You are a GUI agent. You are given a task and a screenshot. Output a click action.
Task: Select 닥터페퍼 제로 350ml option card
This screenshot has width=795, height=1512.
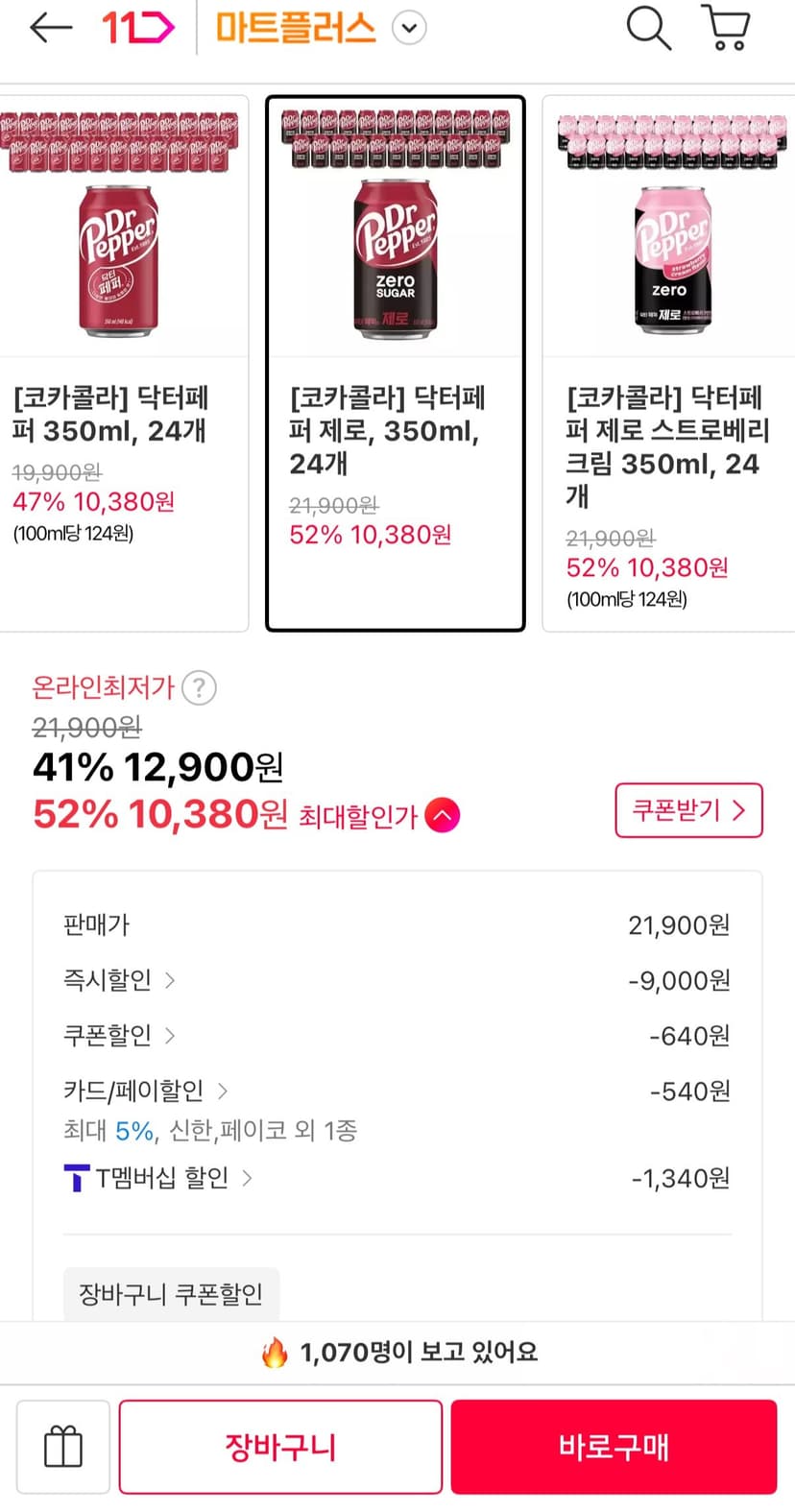[396, 363]
